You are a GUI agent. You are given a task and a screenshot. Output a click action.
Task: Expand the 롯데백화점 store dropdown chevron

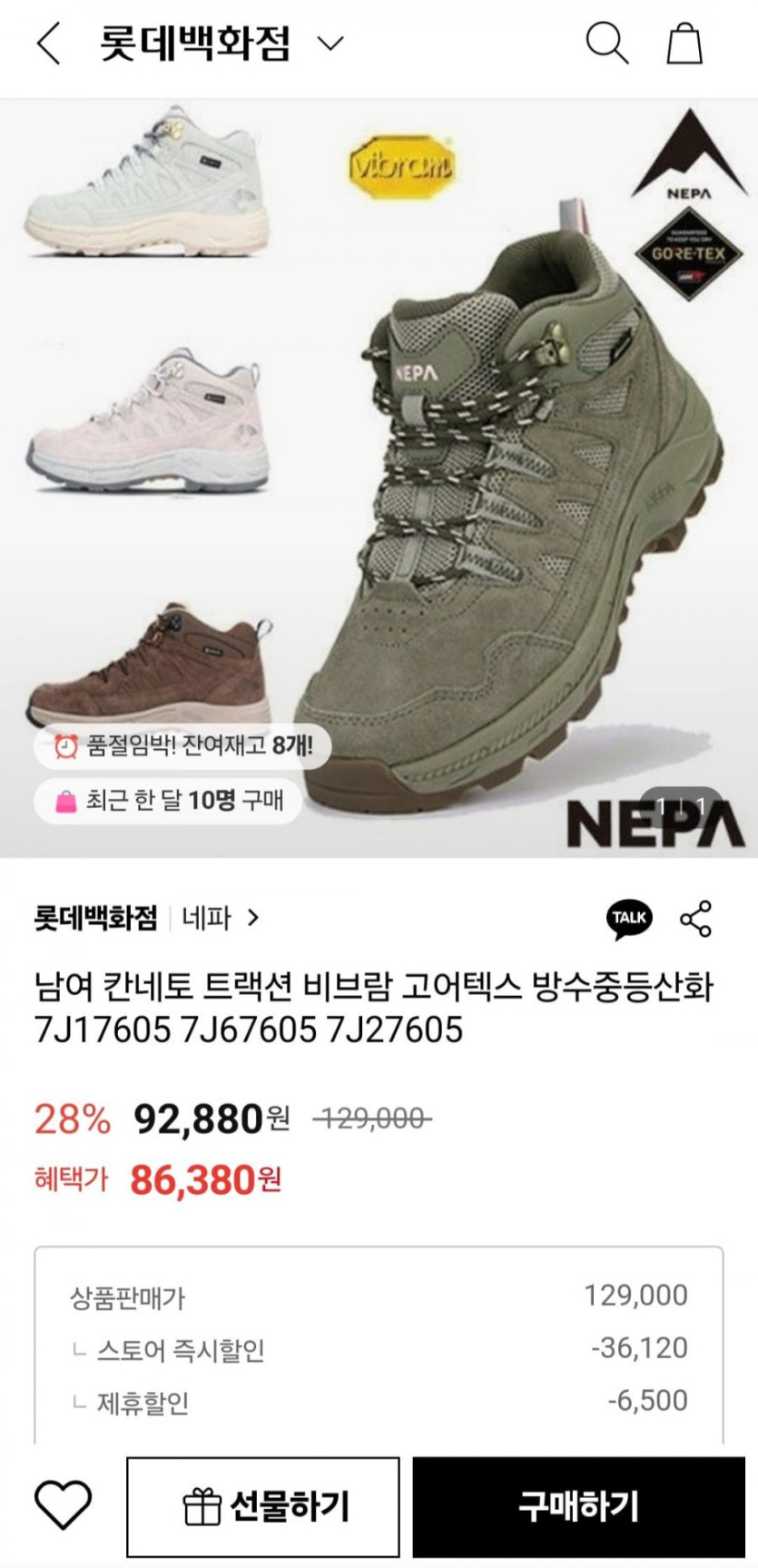click(330, 43)
